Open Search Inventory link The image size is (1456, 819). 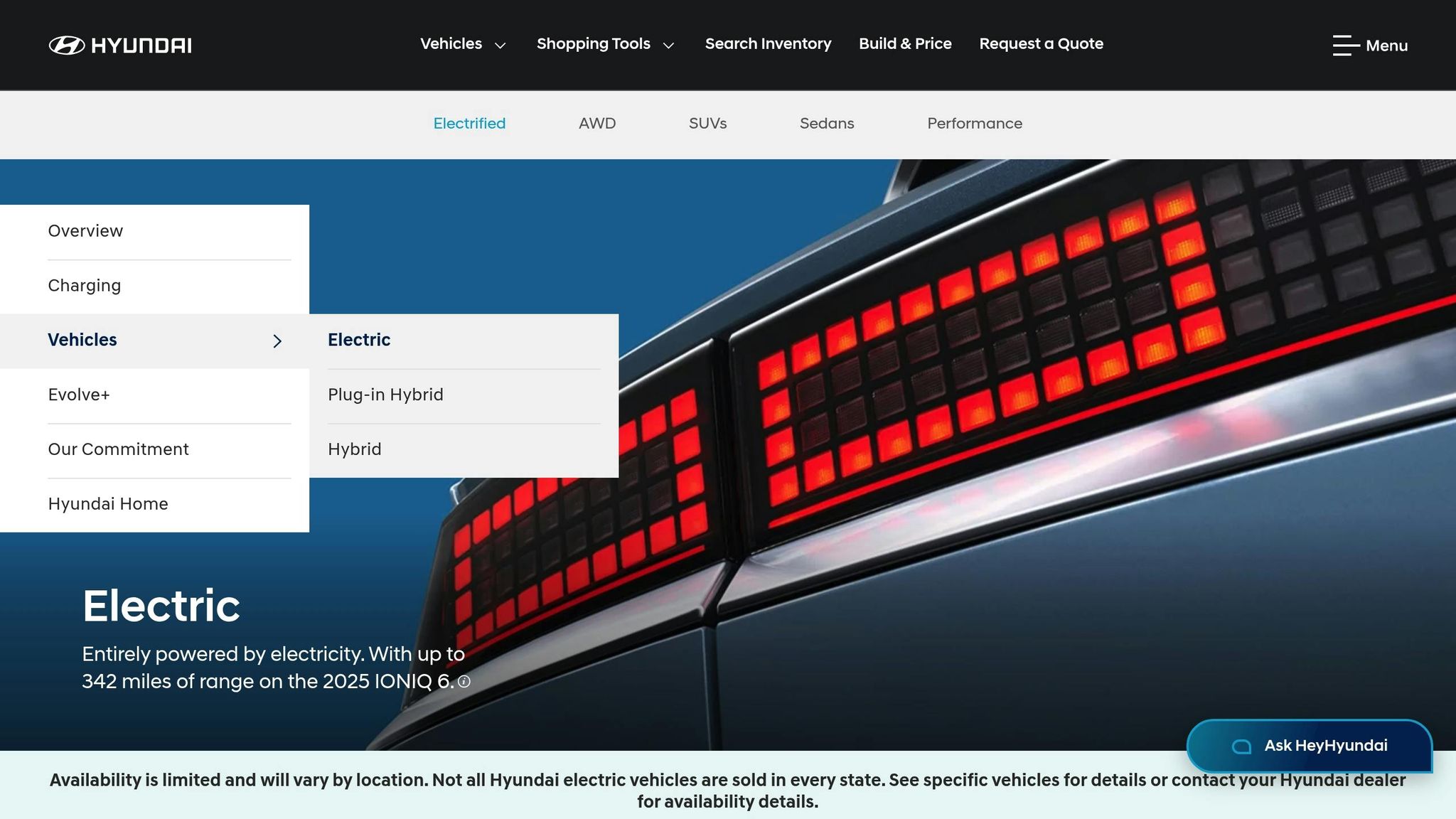click(x=768, y=44)
